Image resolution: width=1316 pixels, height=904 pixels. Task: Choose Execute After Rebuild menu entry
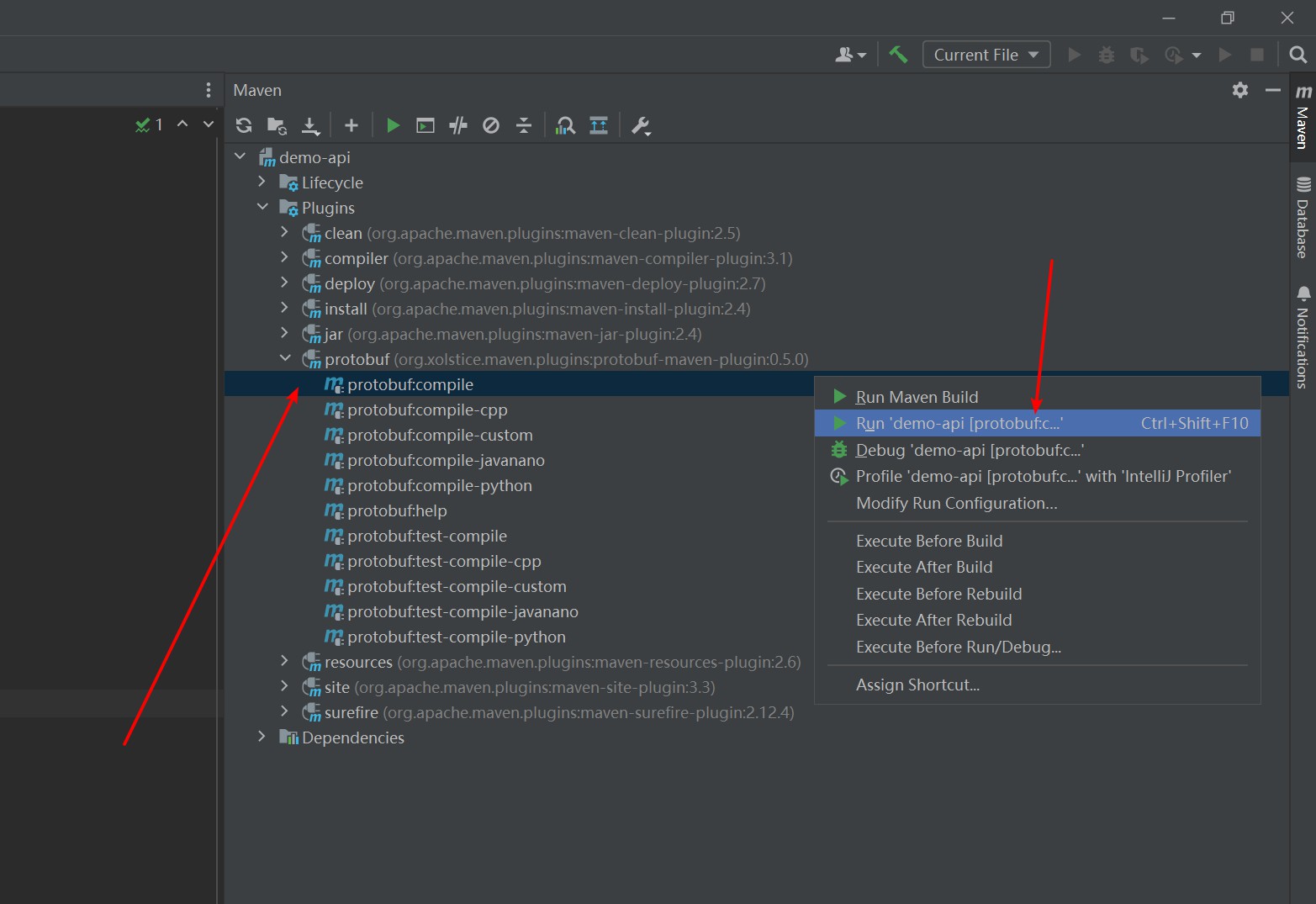(x=1037, y=620)
